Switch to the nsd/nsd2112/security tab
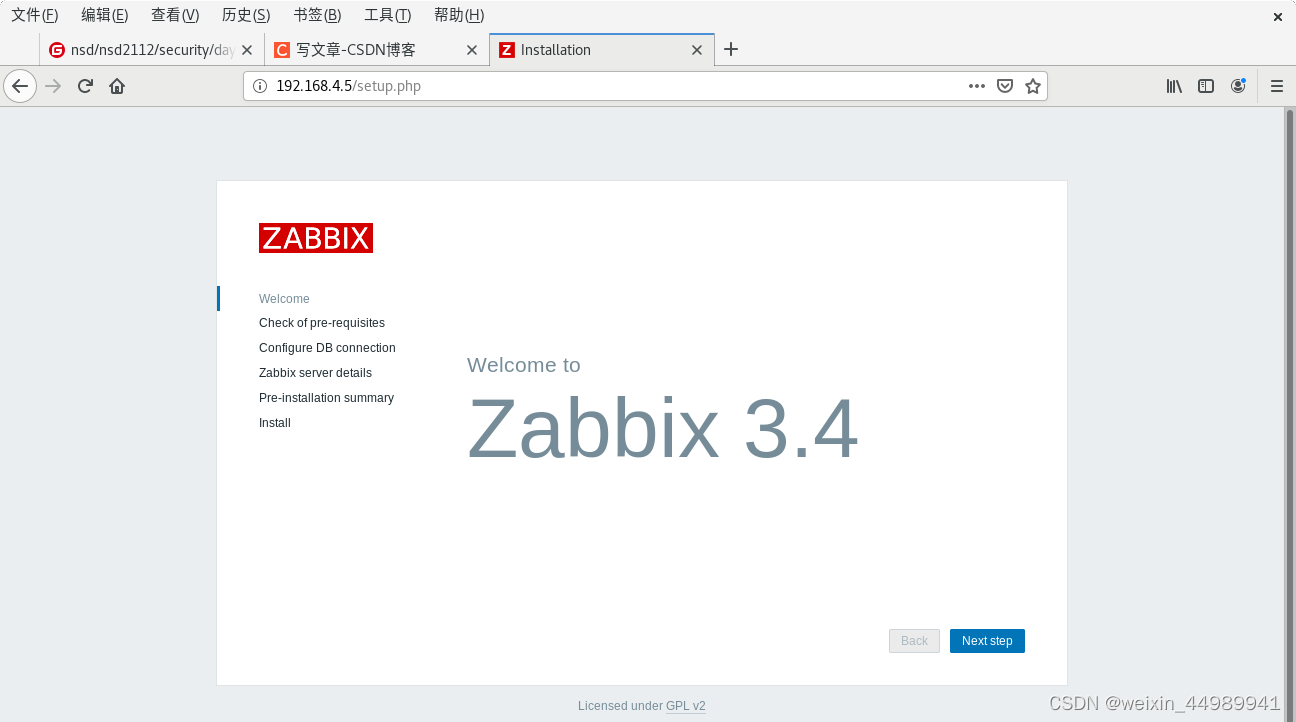Image resolution: width=1296 pixels, height=722 pixels. [x=152, y=50]
